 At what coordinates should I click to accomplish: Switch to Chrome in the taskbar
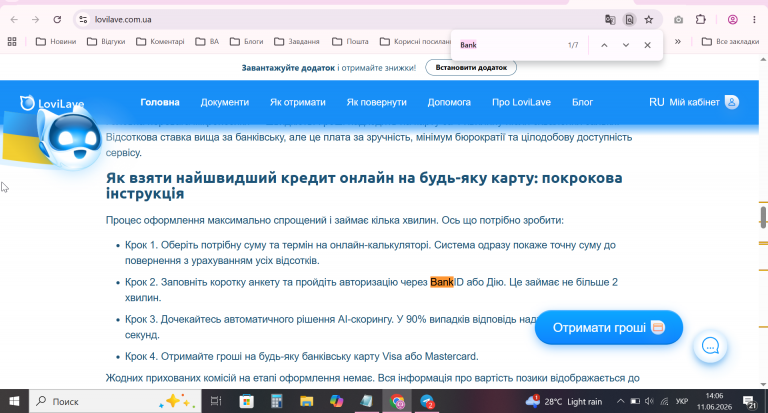coord(397,401)
